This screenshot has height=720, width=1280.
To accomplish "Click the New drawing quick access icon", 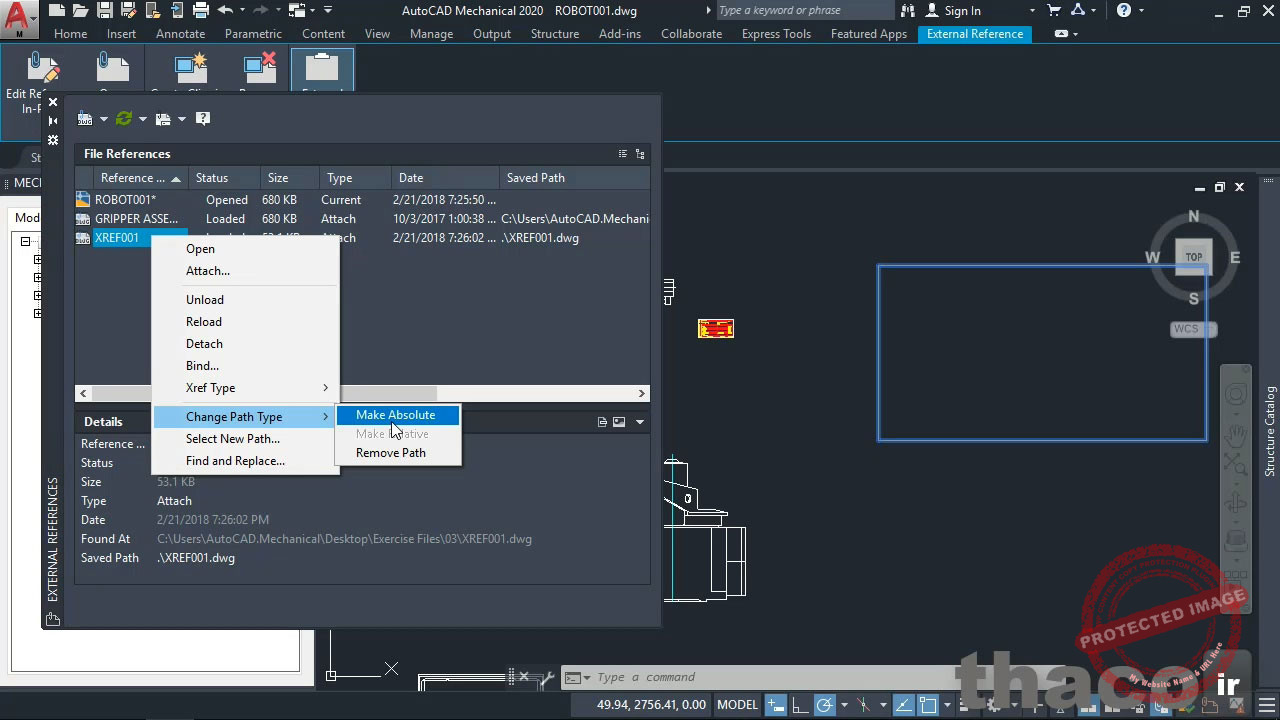I will 56,11.
